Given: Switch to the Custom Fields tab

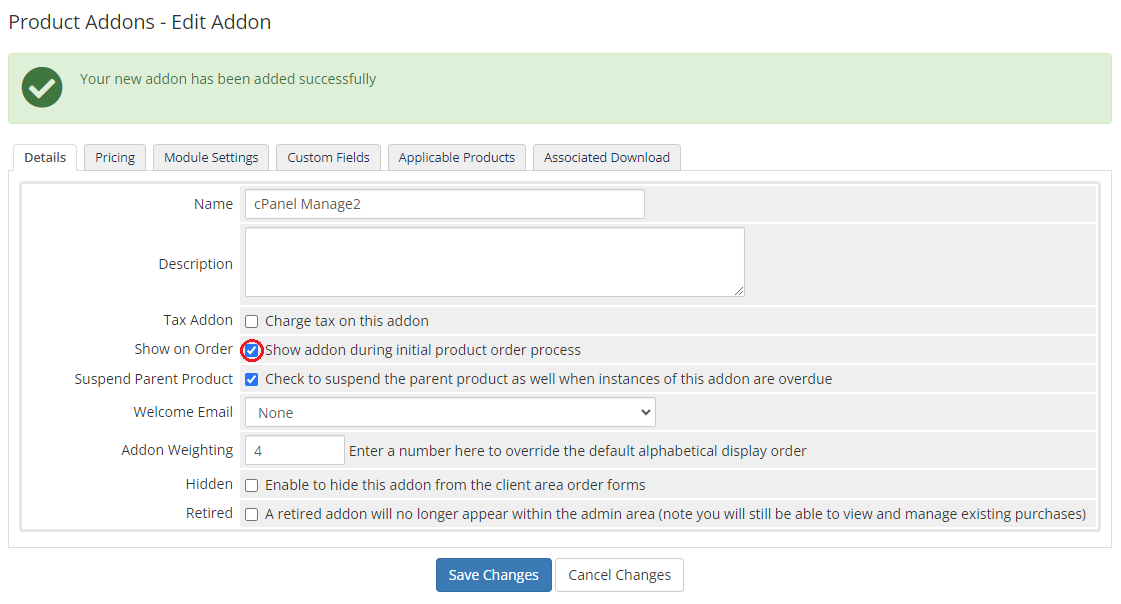Looking at the screenshot, I should (328, 157).
